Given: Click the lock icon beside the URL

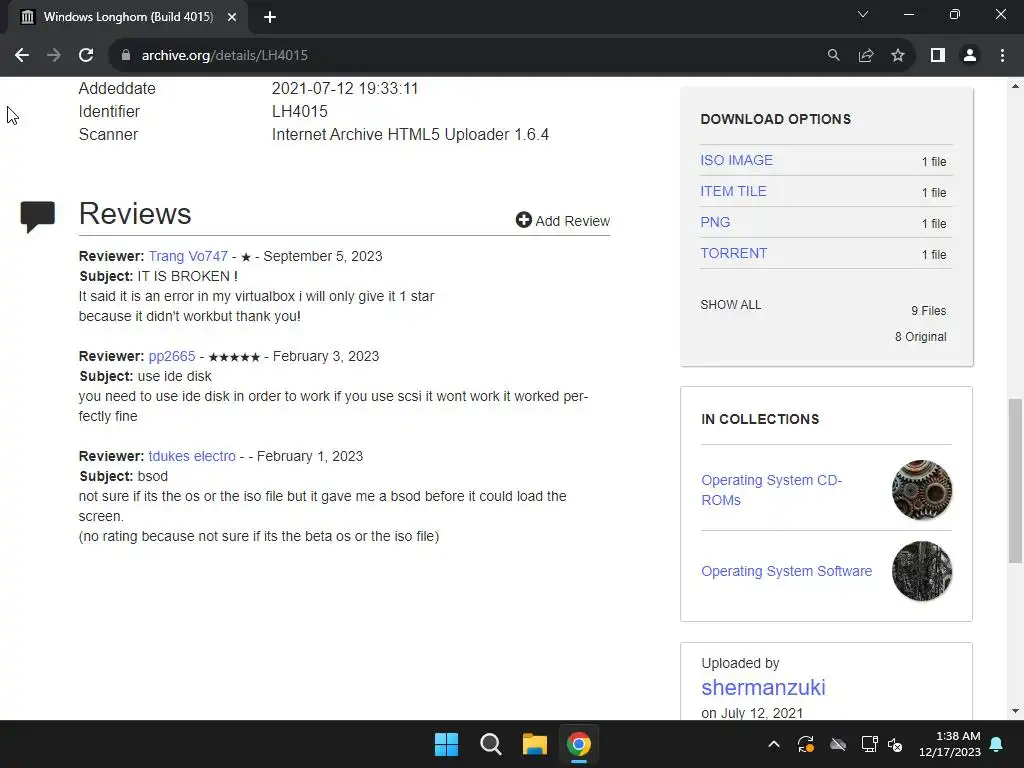Looking at the screenshot, I should [126, 56].
